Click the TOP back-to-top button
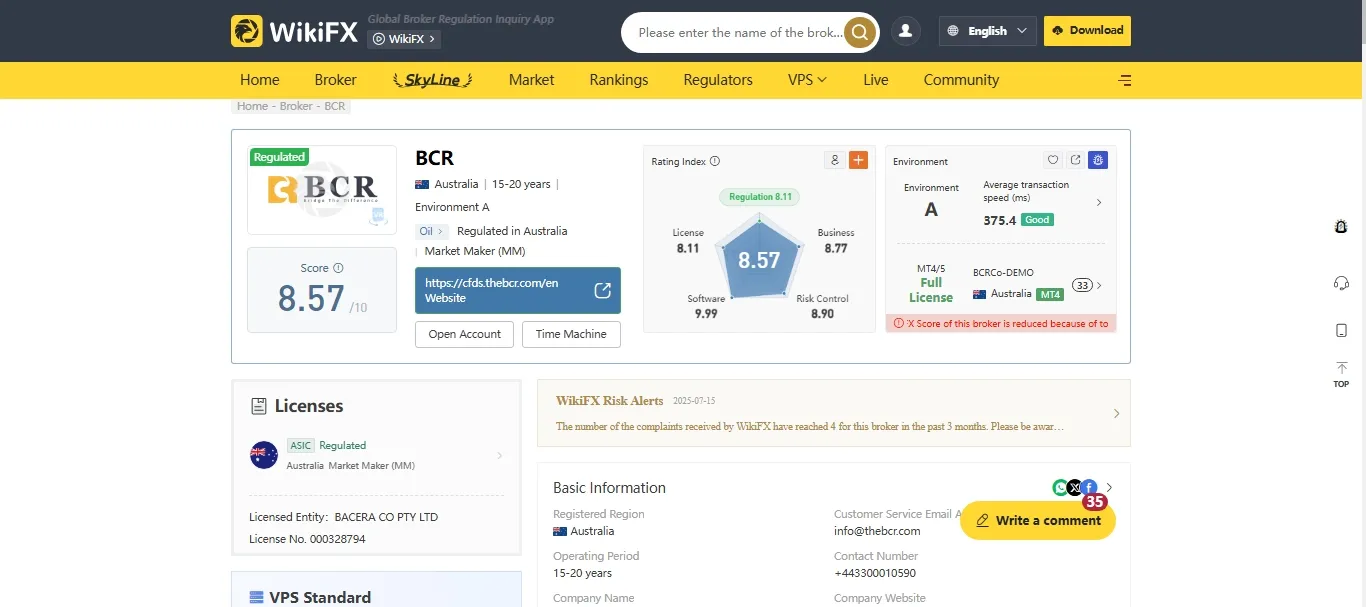The image size is (1366, 607). click(x=1341, y=375)
